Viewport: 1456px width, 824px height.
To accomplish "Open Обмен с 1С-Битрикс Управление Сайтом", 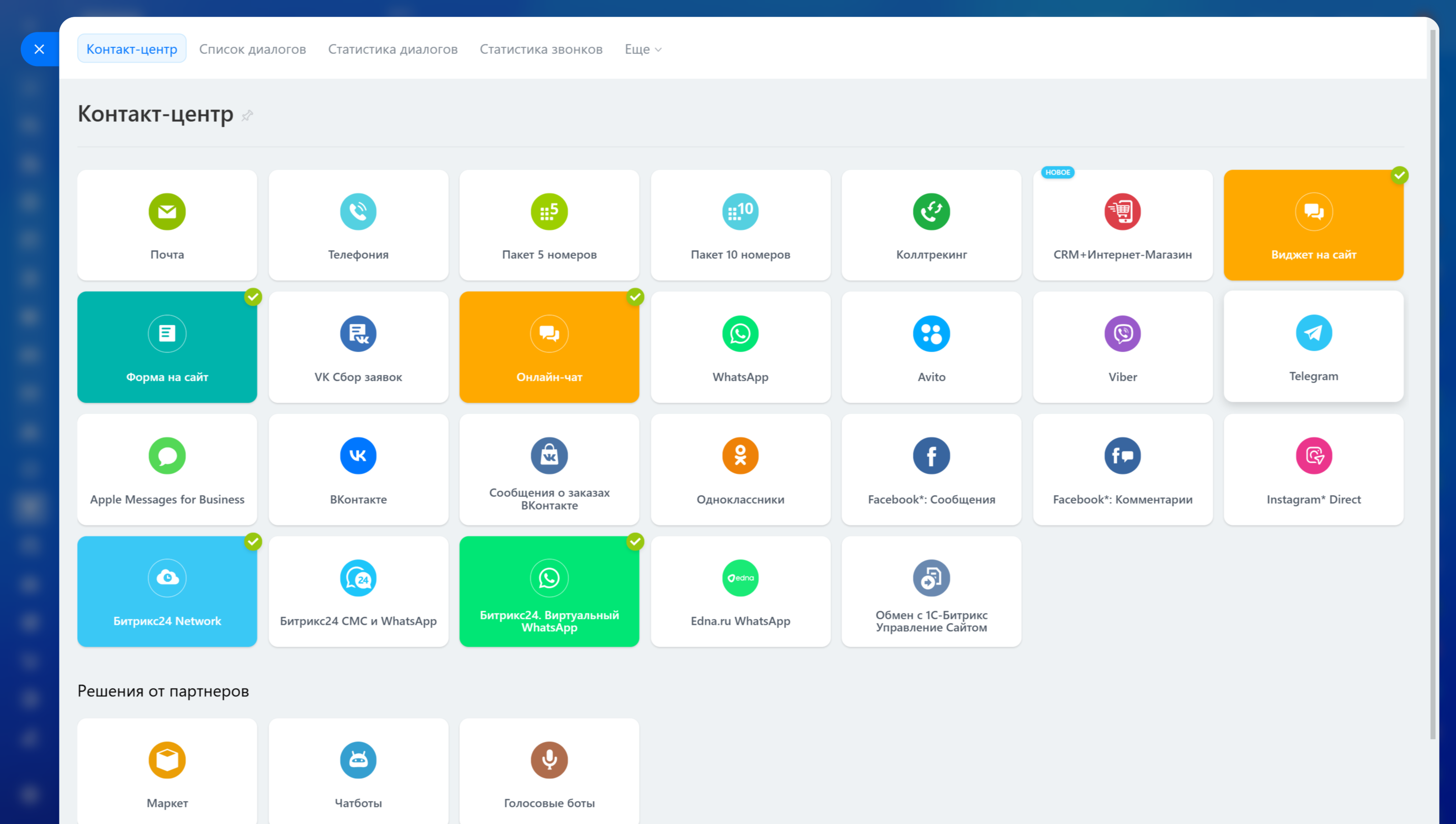I will (x=931, y=591).
